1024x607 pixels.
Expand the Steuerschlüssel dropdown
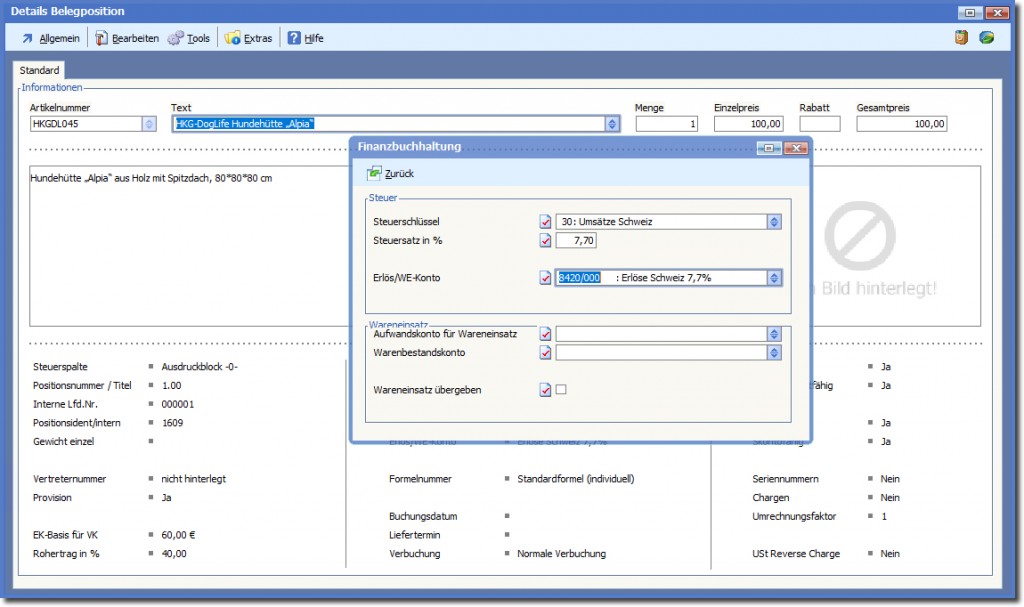click(x=774, y=222)
